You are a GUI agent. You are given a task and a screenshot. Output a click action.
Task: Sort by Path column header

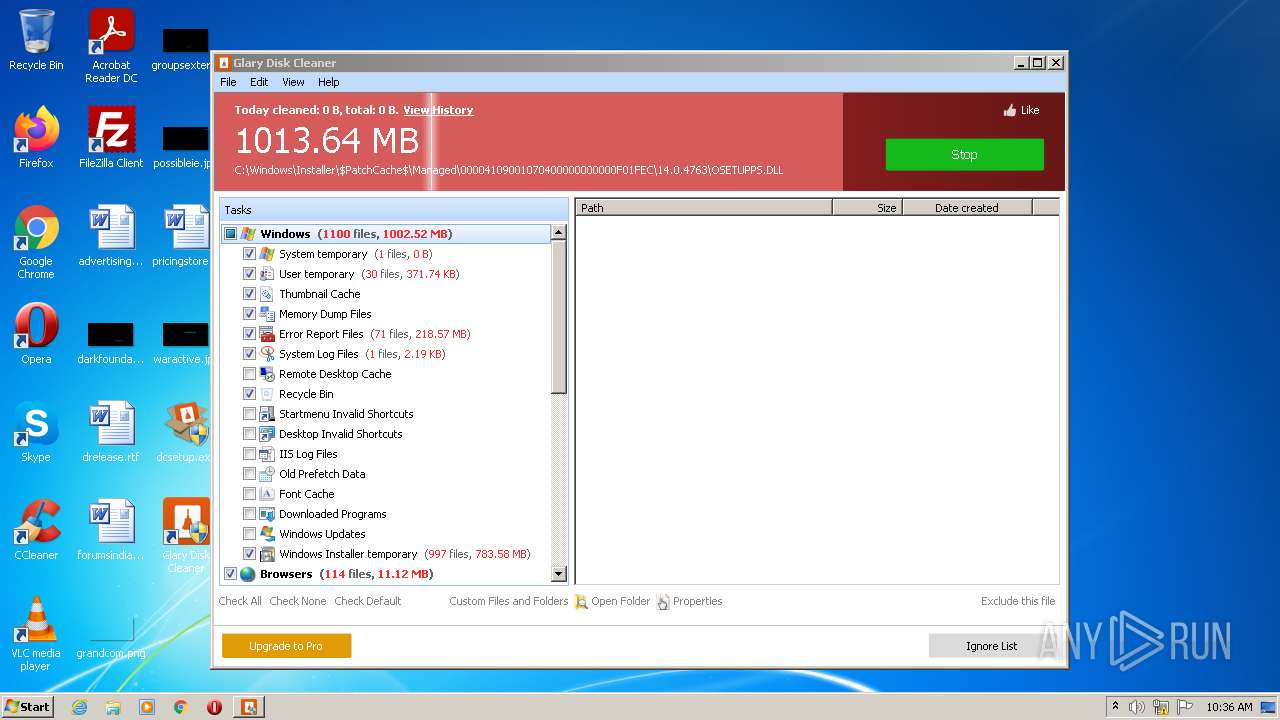tap(704, 207)
